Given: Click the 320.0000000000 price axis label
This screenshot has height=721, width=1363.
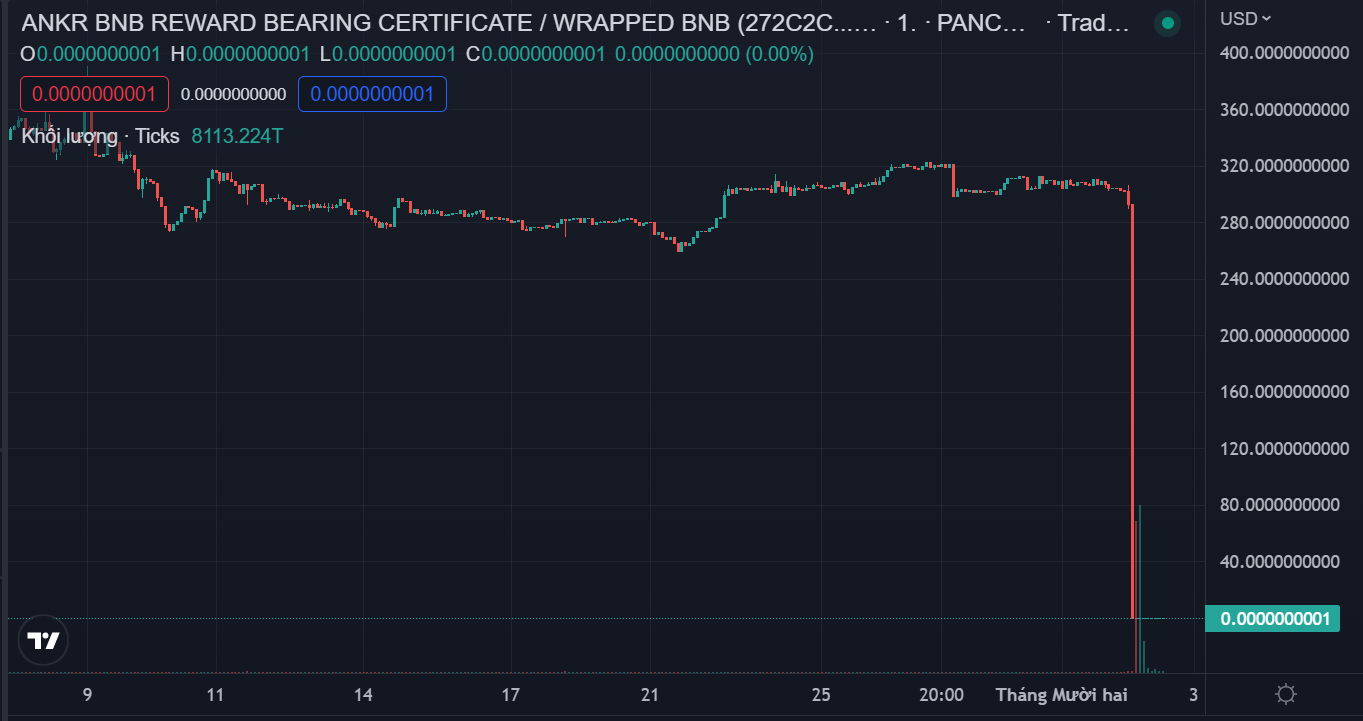Looking at the screenshot, I should coord(1284,165).
